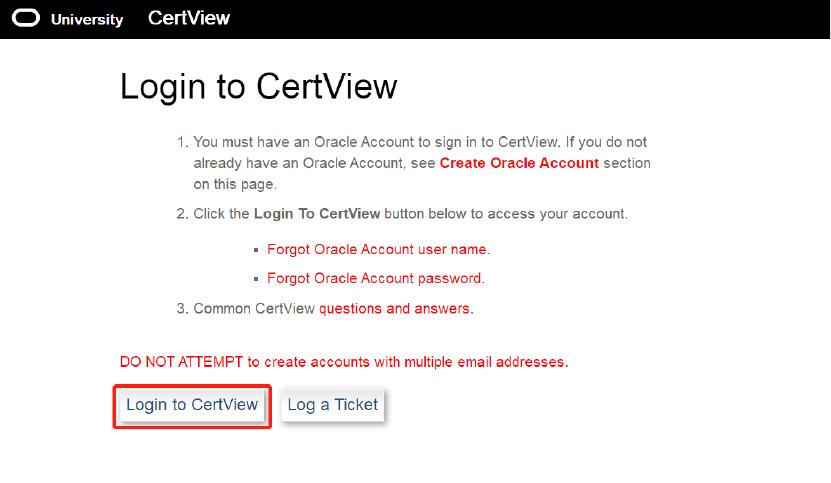The width and height of the screenshot is (831, 483).
Task: Open the Create Oracle Account link
Action: [x=519, y=163]
